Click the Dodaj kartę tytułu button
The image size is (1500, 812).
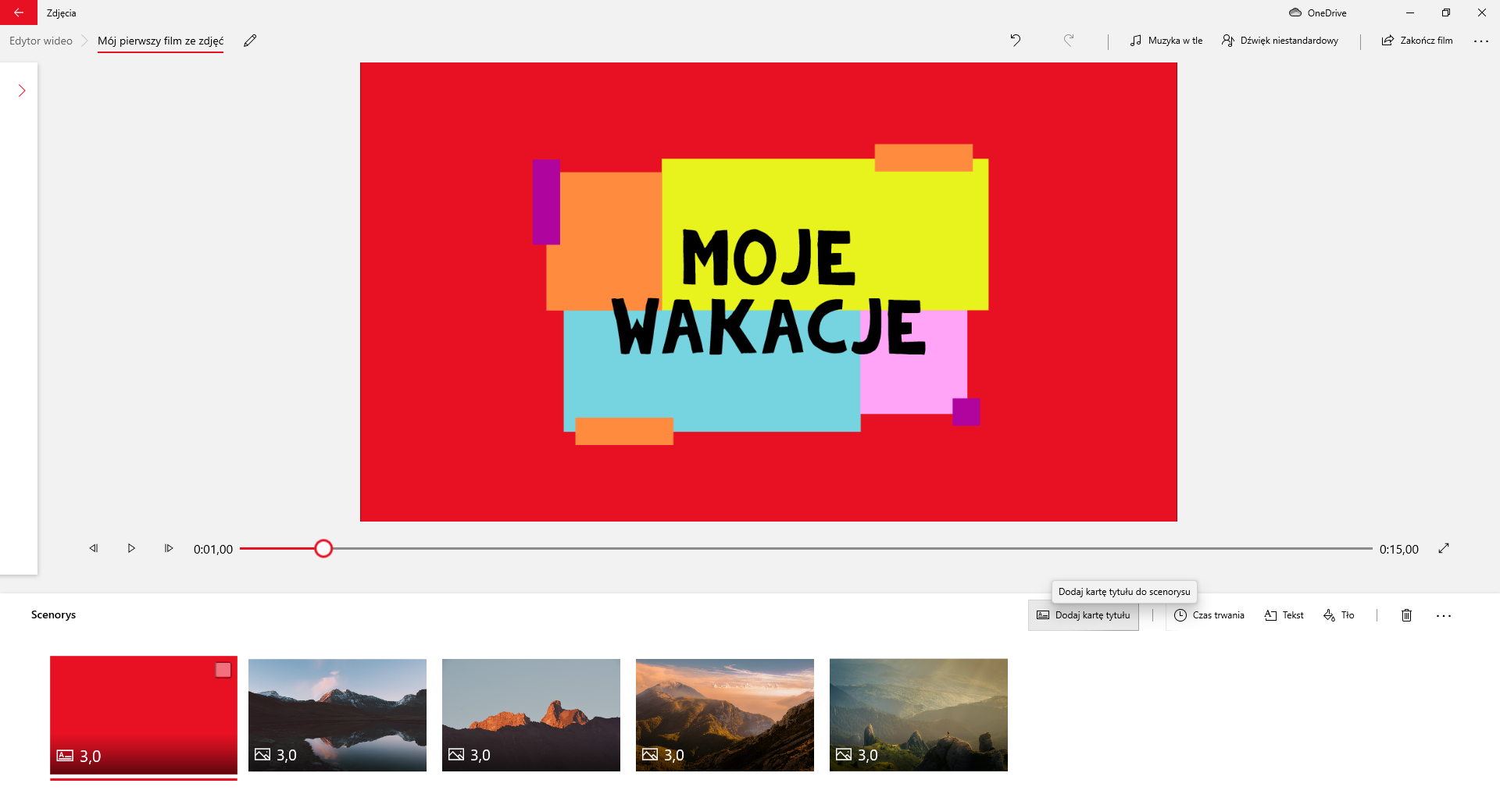coord(1083,615)
